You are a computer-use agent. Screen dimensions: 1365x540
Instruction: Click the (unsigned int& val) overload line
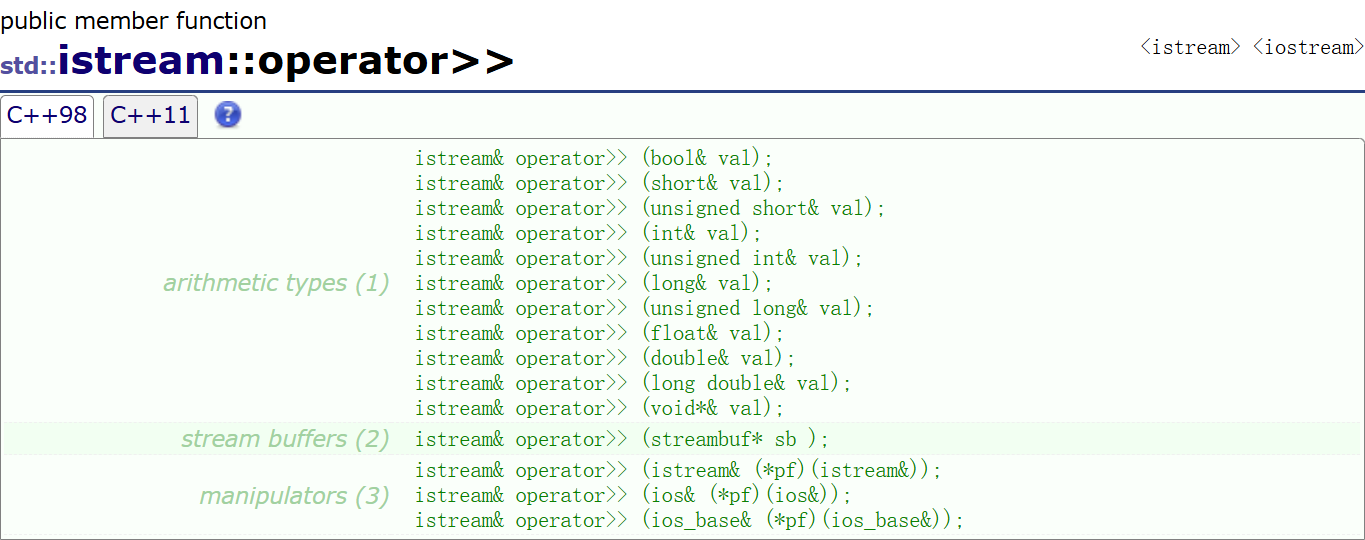click(639, 258)
